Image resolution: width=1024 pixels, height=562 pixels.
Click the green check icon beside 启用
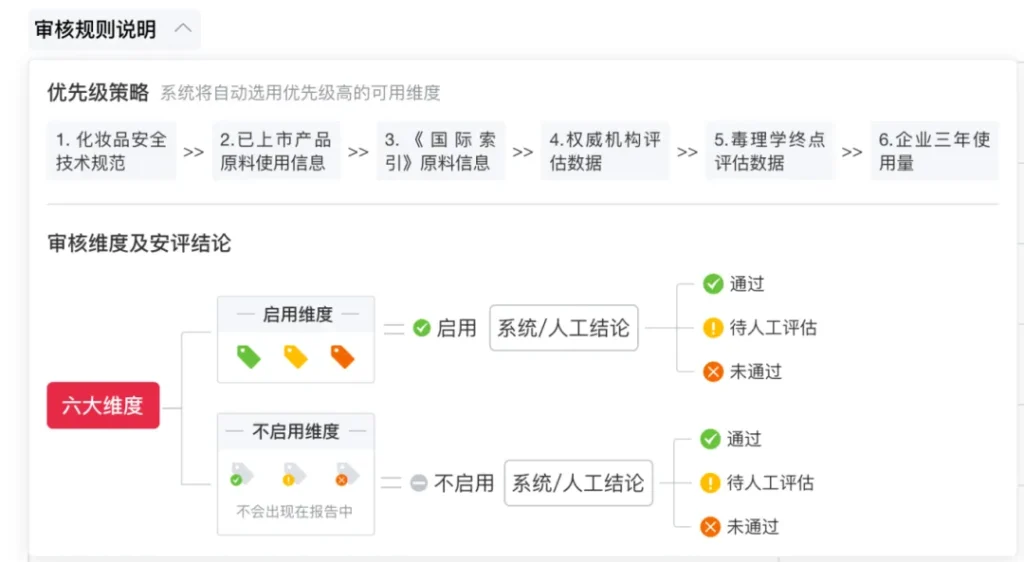[x=422, y=328]
